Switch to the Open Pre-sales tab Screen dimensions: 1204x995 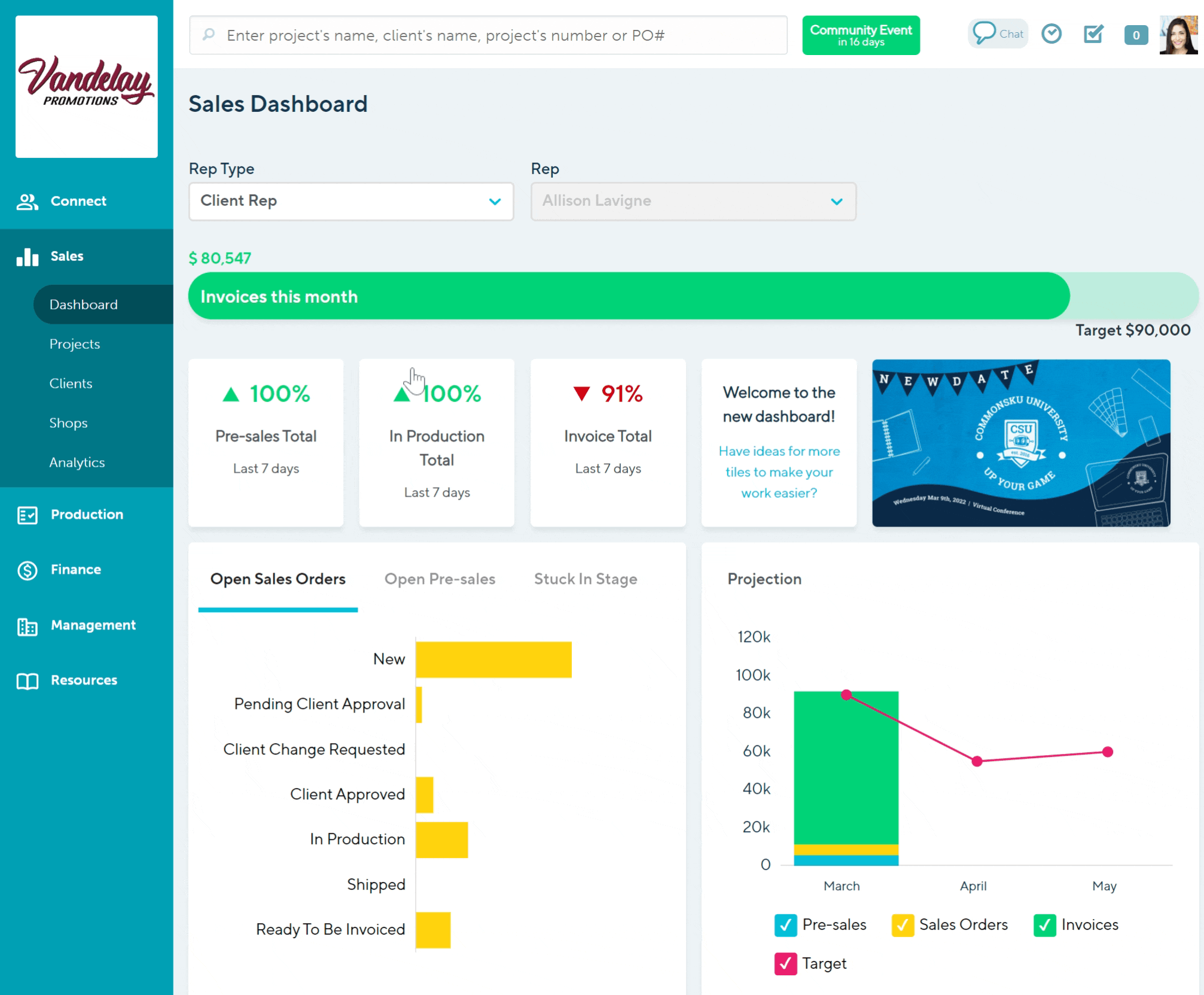click(x=440, y=579)
